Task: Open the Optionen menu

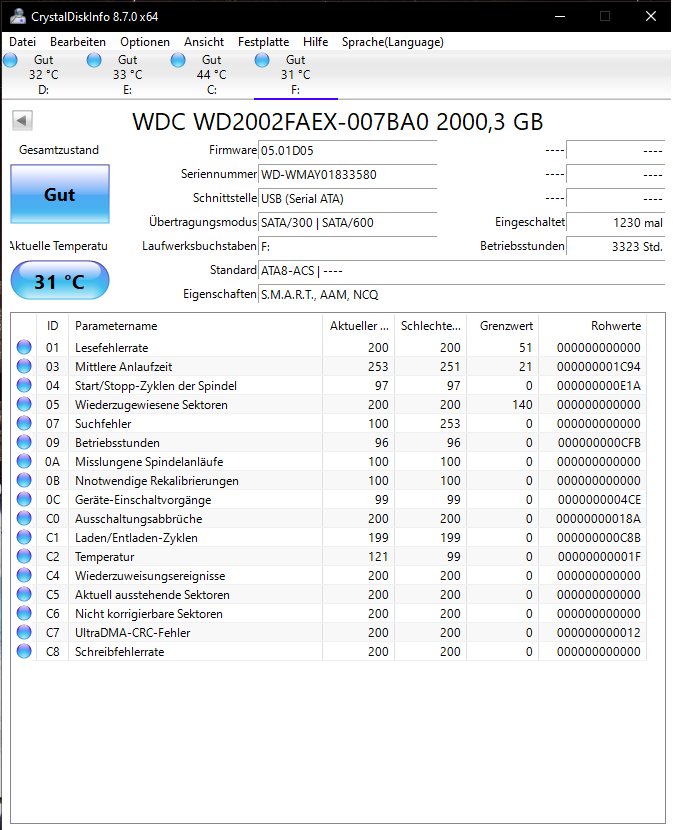Action: [x=145, y=42]
